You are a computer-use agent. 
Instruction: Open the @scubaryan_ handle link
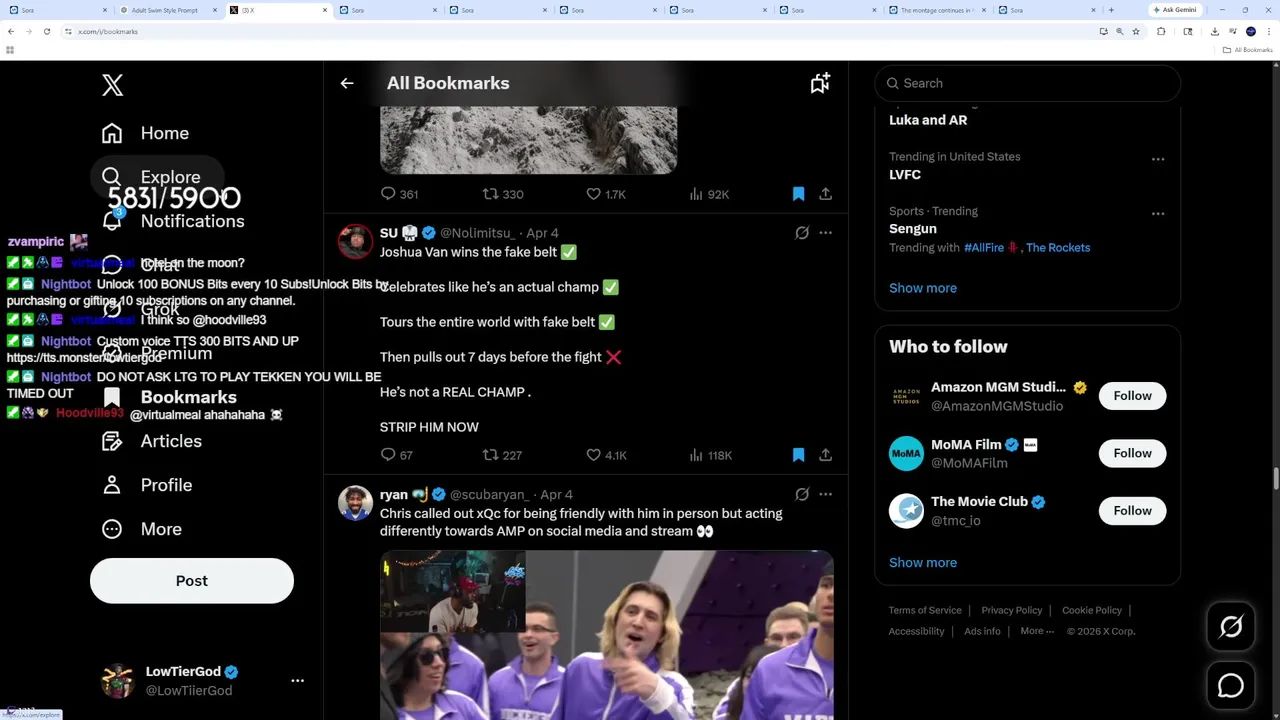coord(488,495)
